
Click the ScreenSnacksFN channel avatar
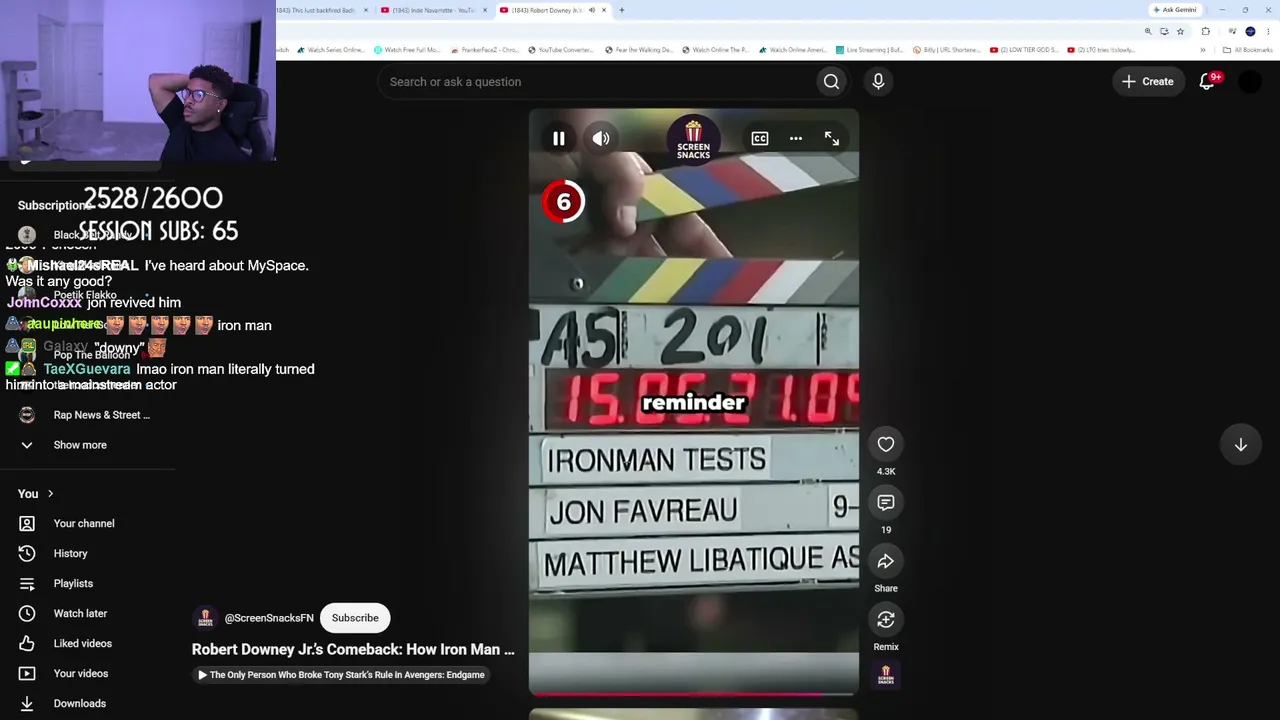(205, 618)
